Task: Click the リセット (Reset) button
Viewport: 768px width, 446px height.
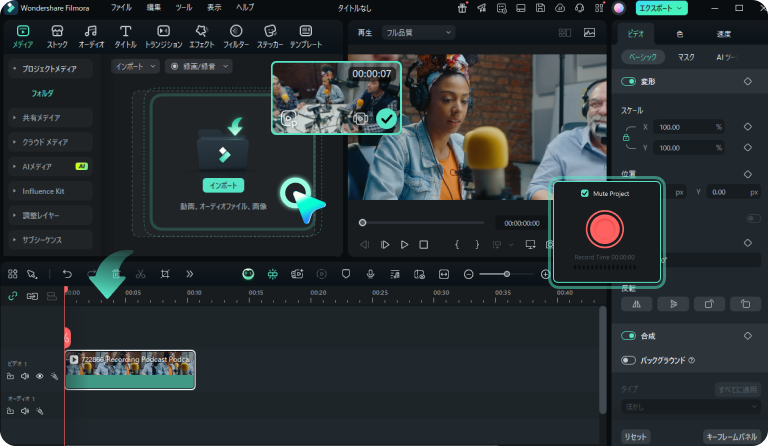Action: 635,437
